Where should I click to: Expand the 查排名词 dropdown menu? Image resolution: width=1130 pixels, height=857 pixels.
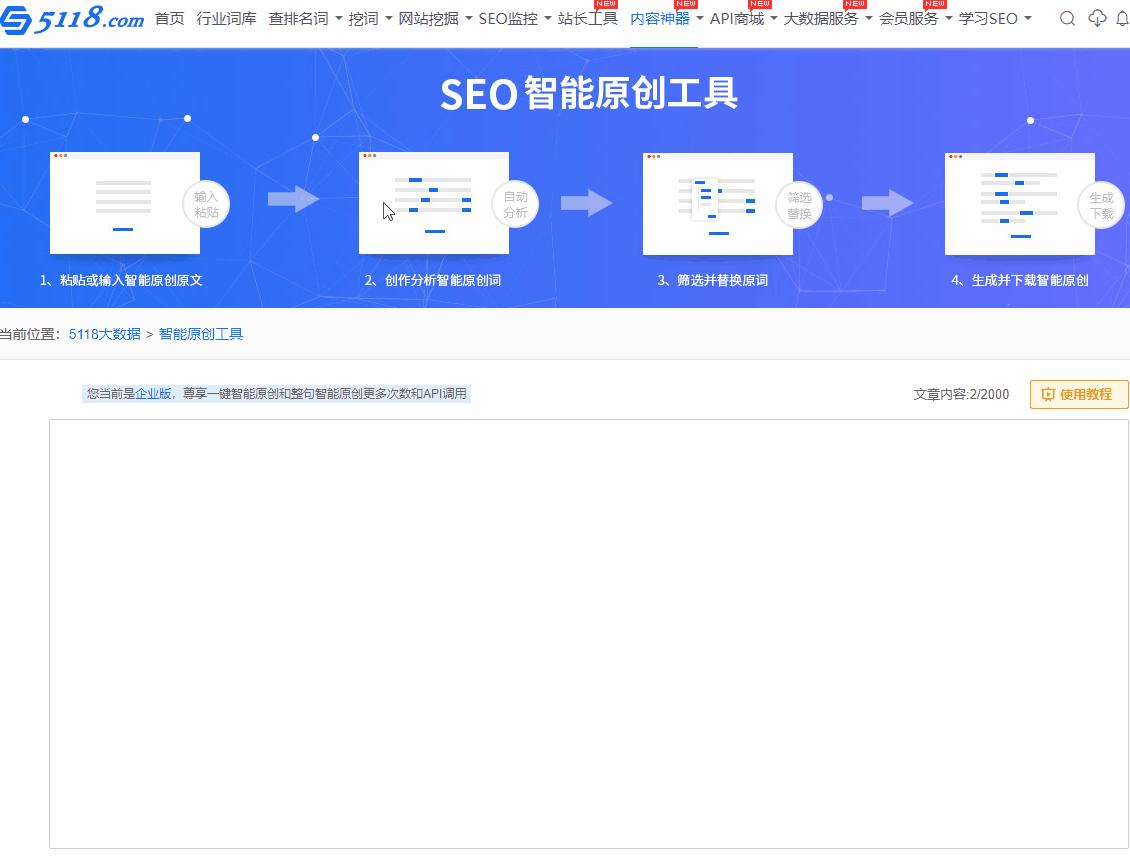coord(305,19)
